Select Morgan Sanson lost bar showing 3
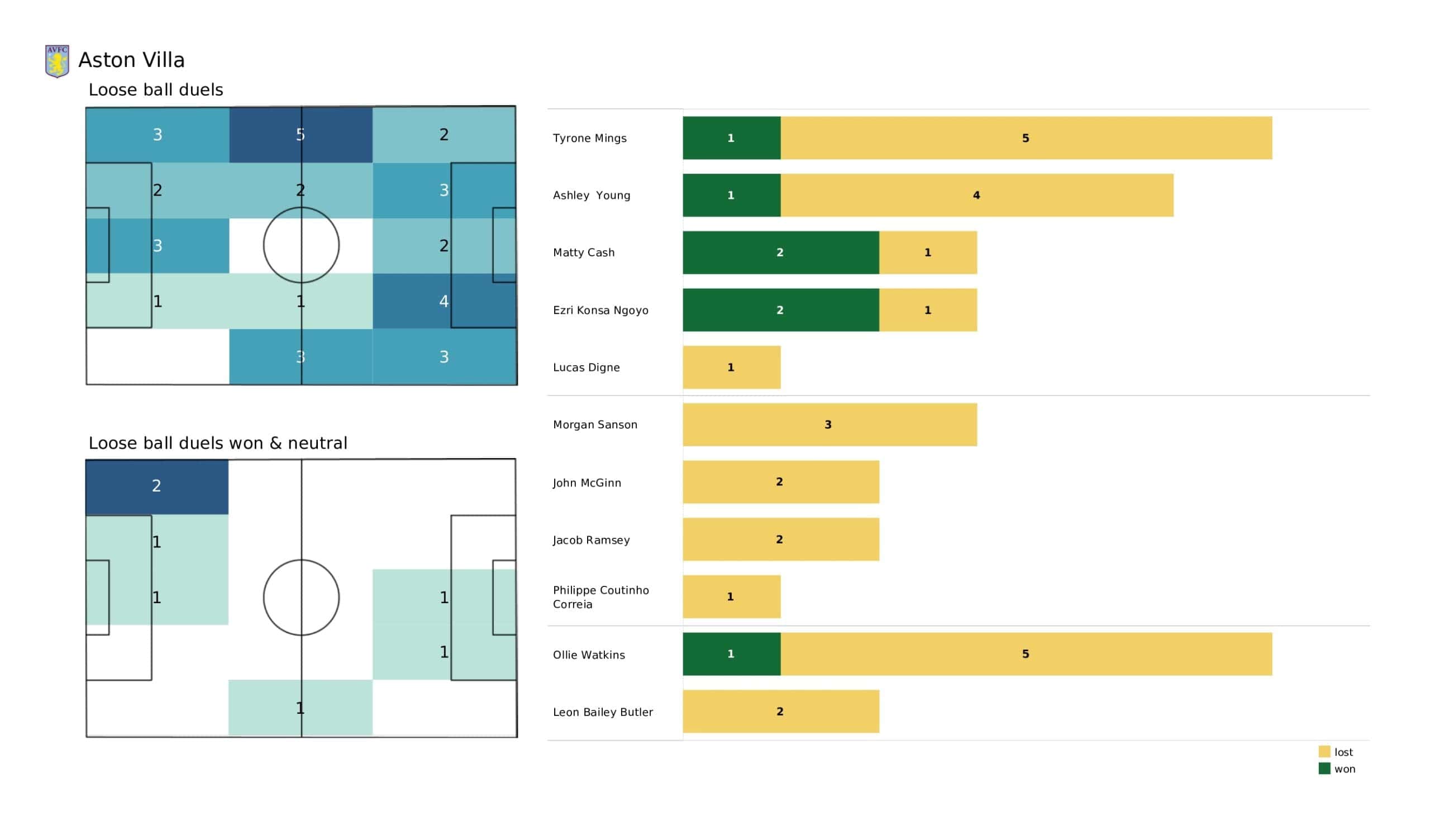Image resolution: width=1430 pixels, height=840 pixels. point(830,424)
